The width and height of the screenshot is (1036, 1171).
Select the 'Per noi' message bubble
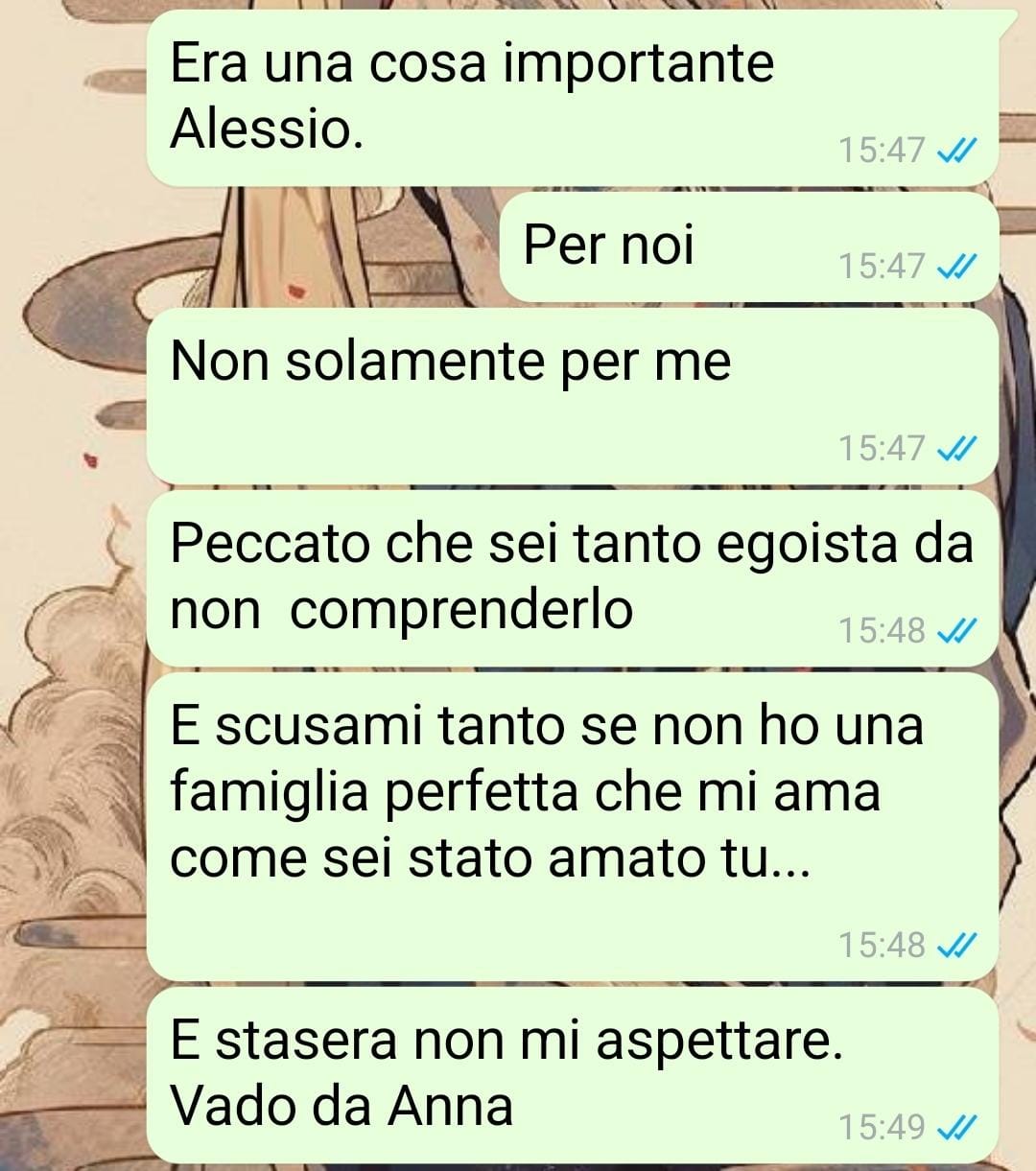point(749,246)
